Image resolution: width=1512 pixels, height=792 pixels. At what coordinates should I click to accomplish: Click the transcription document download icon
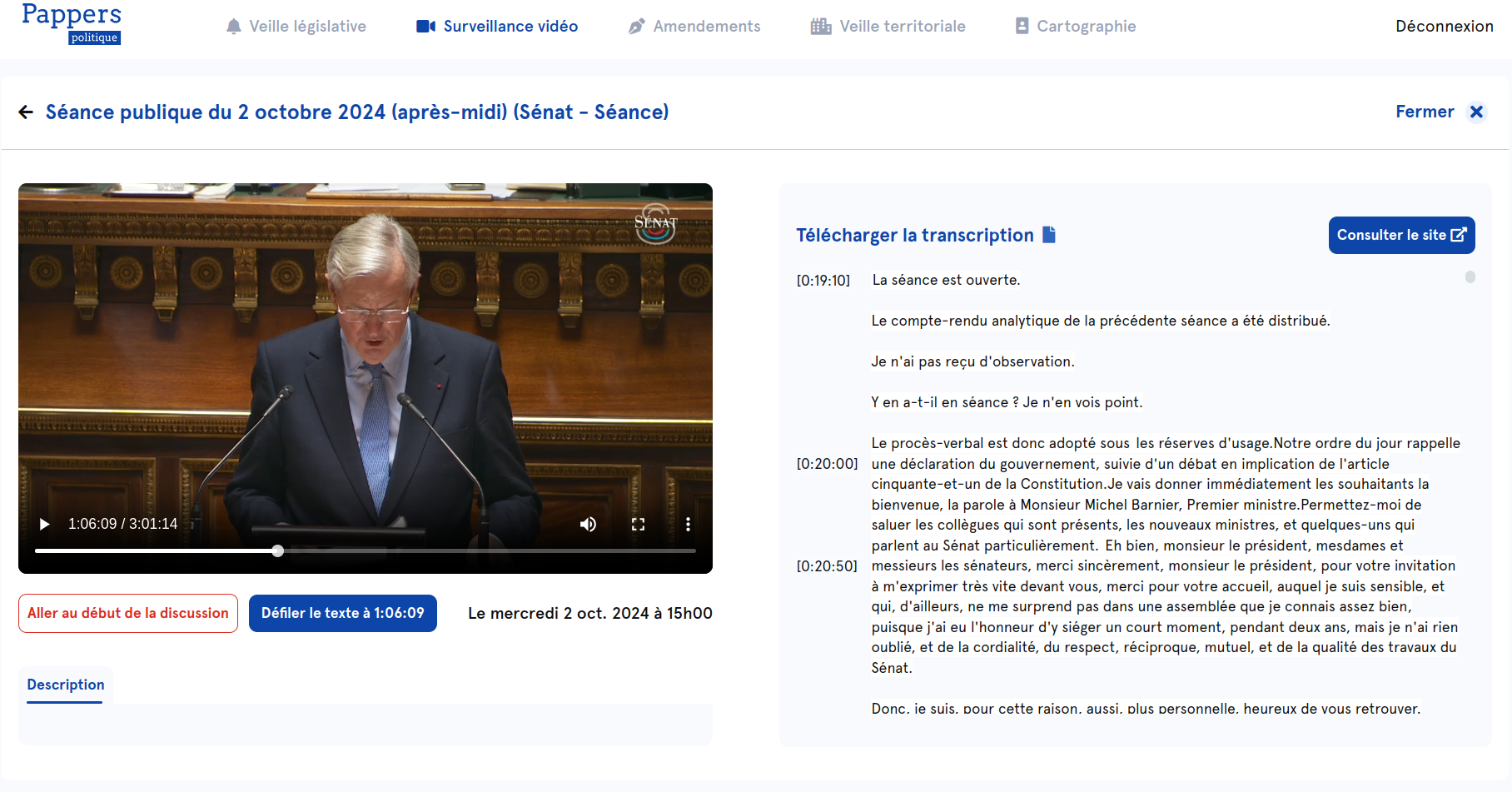[x=1049, y=235]
